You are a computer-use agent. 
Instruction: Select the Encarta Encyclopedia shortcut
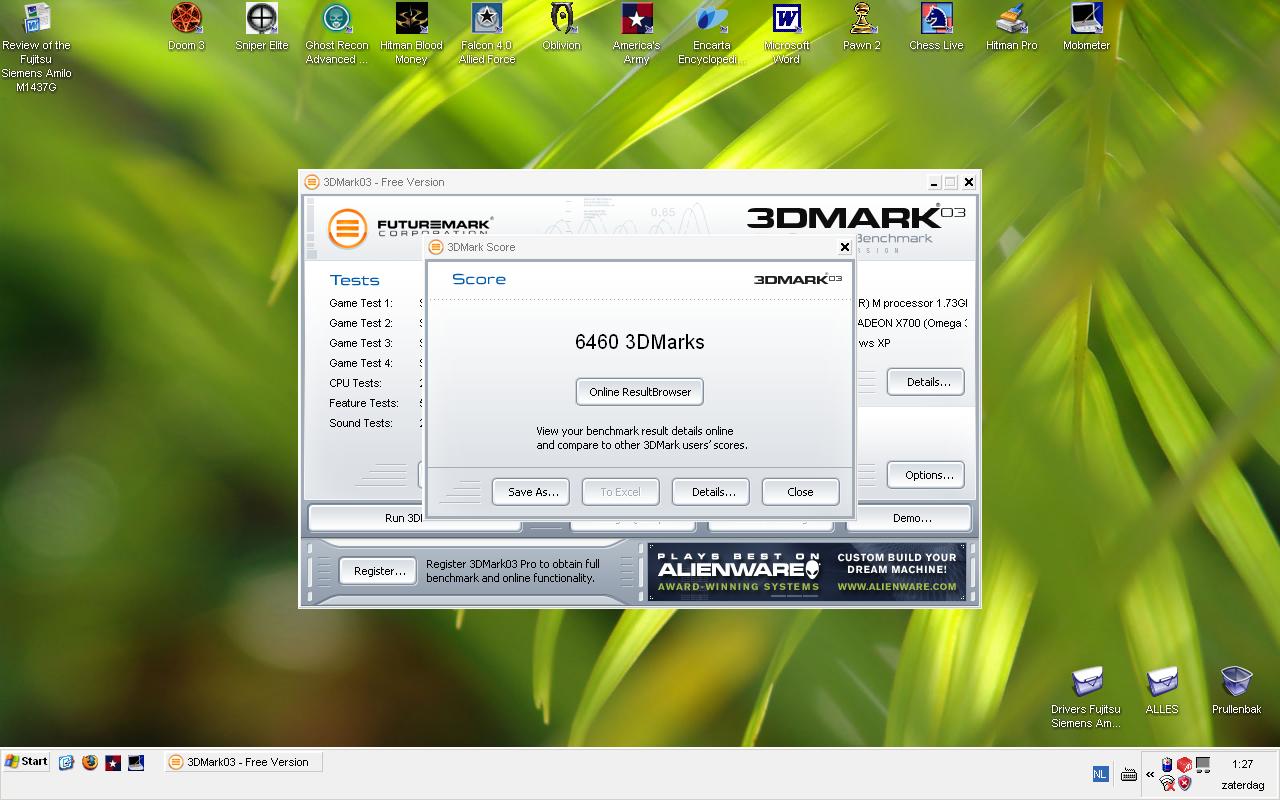(711, 34)
